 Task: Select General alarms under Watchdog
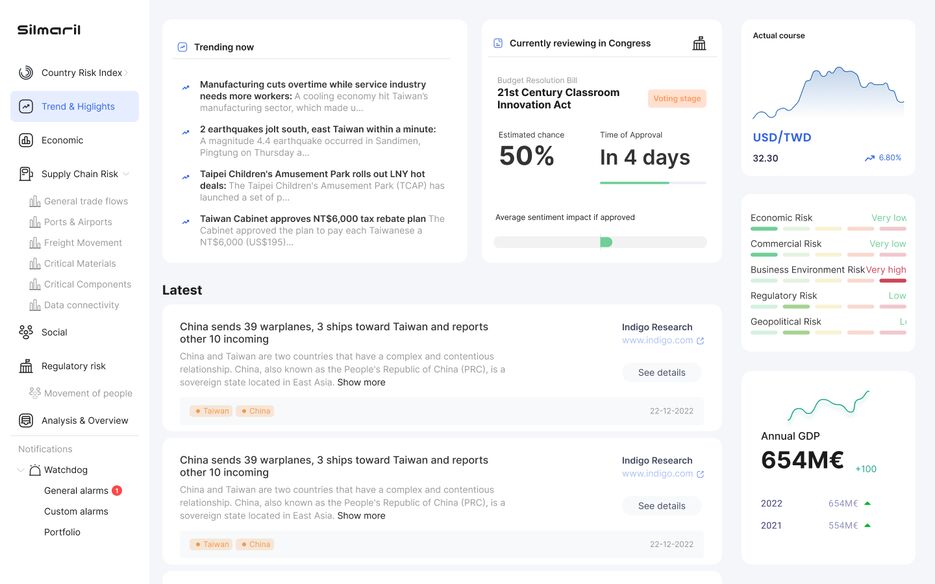76,490
